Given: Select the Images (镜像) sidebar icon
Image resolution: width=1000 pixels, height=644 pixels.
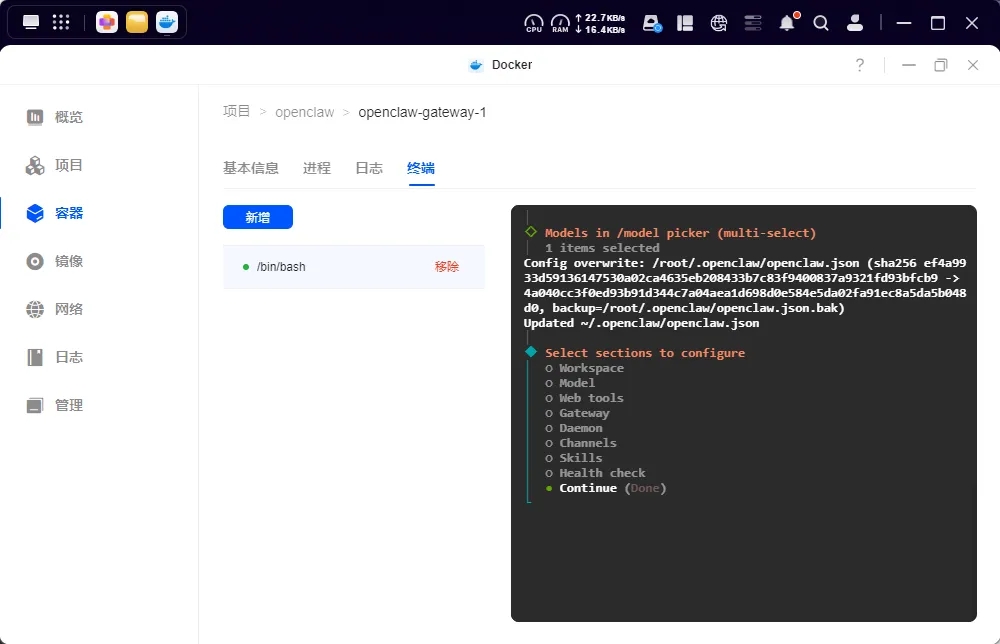Looking at the screenshot, I should [36, 261].
